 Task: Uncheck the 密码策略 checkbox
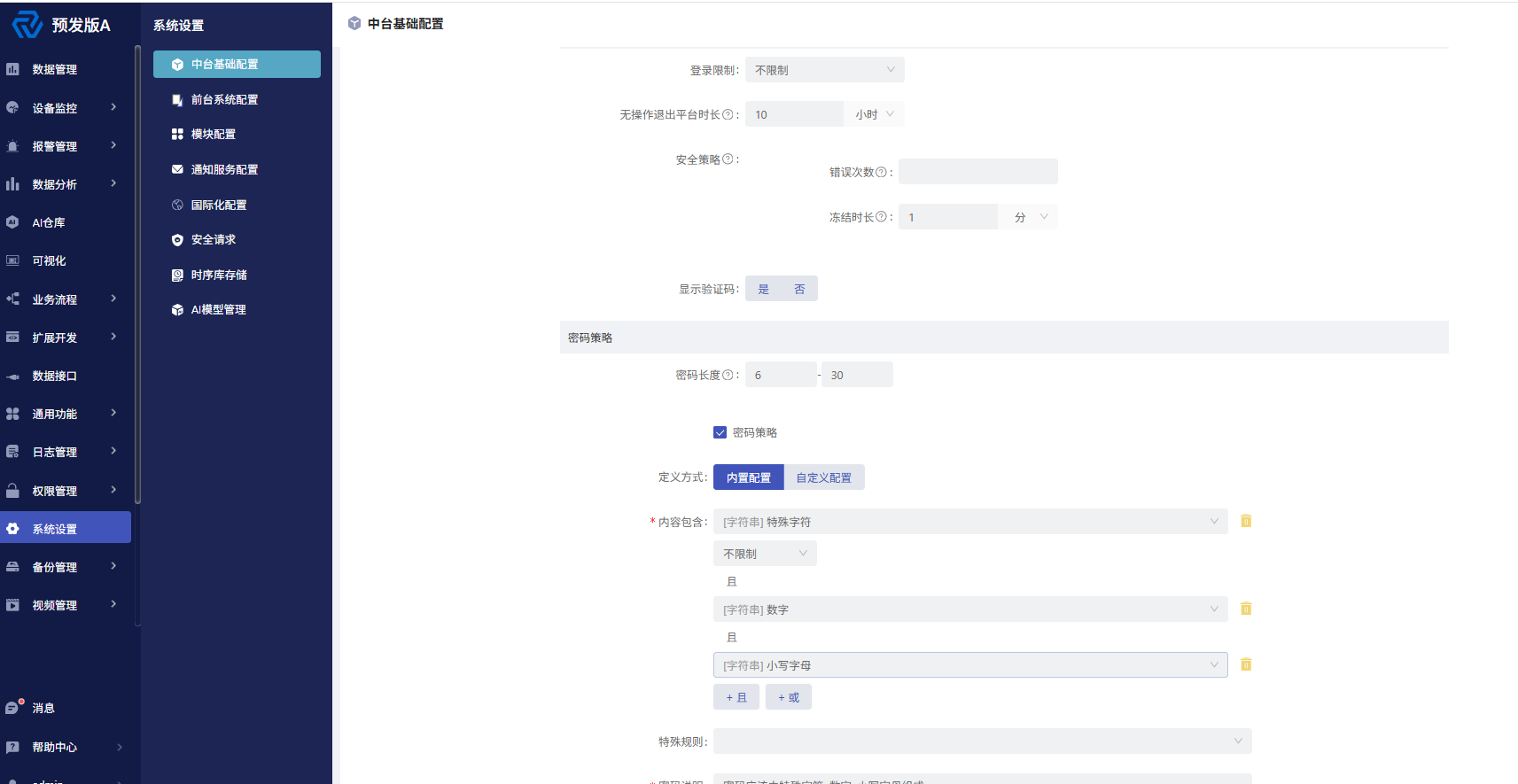point(720,432)
